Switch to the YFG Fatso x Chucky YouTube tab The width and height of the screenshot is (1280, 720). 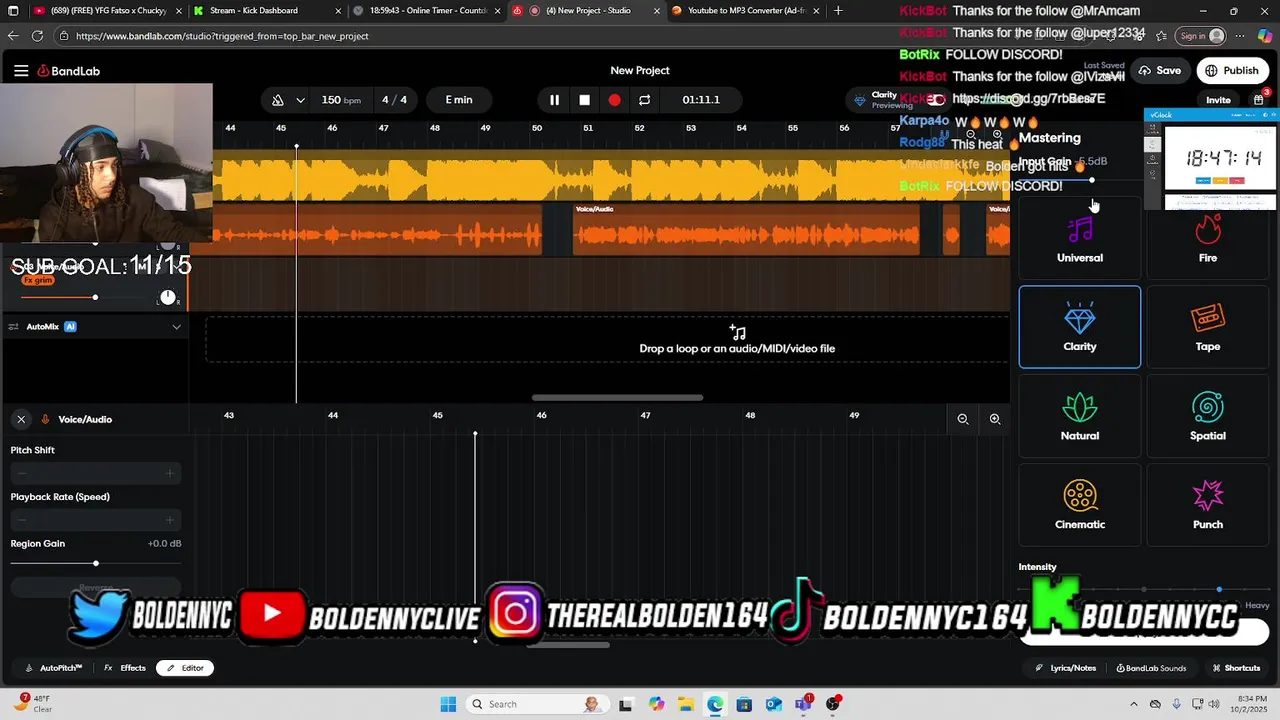[105, 11]
